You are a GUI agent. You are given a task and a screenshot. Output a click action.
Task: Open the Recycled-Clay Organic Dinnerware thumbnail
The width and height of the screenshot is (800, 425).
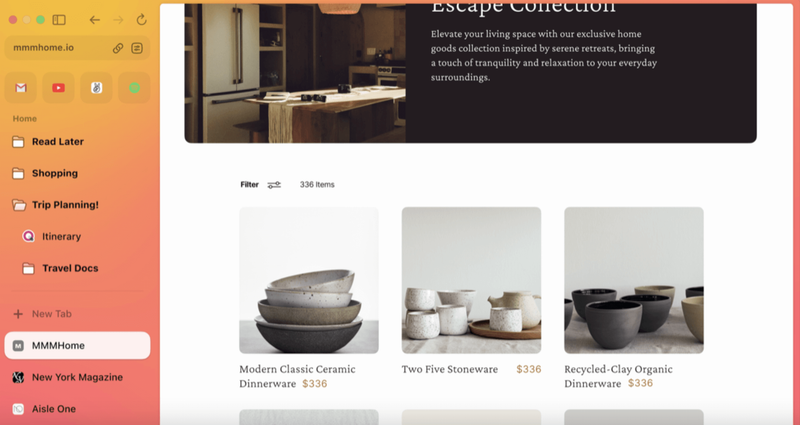pyautogui.click(x=634, y=280)
